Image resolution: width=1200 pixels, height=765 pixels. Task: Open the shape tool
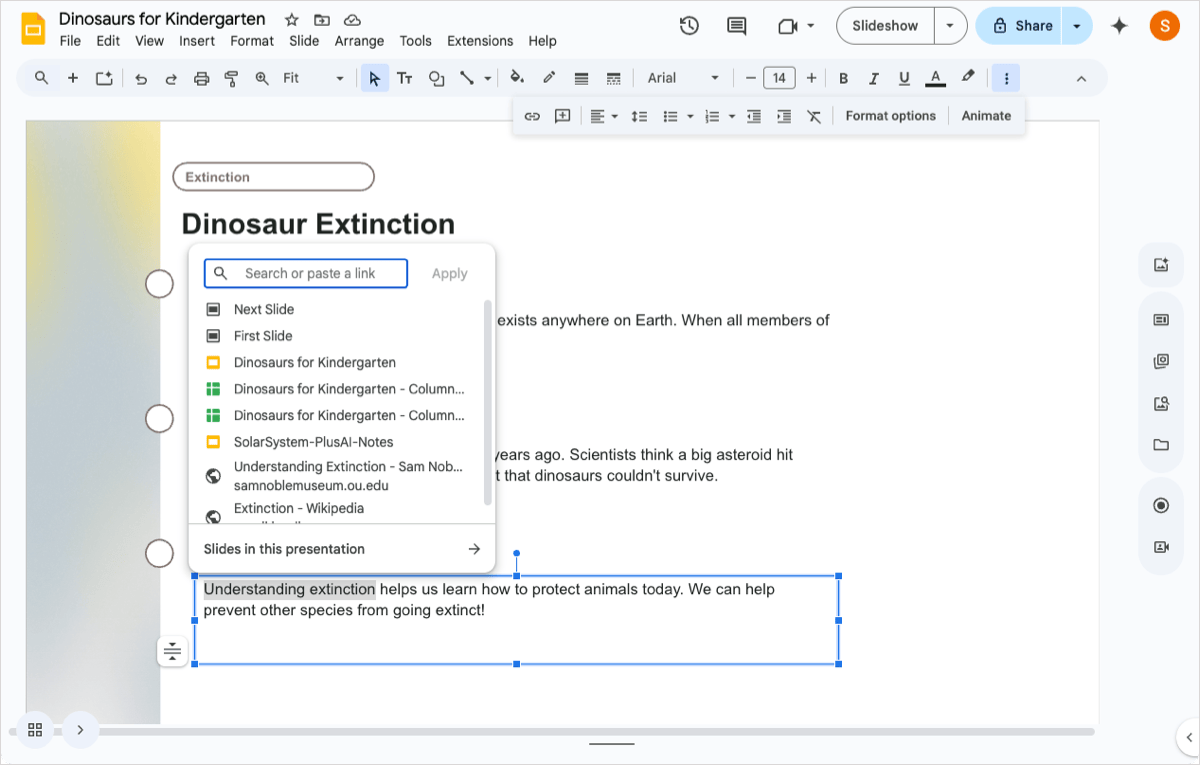click(x=436, y=78)
